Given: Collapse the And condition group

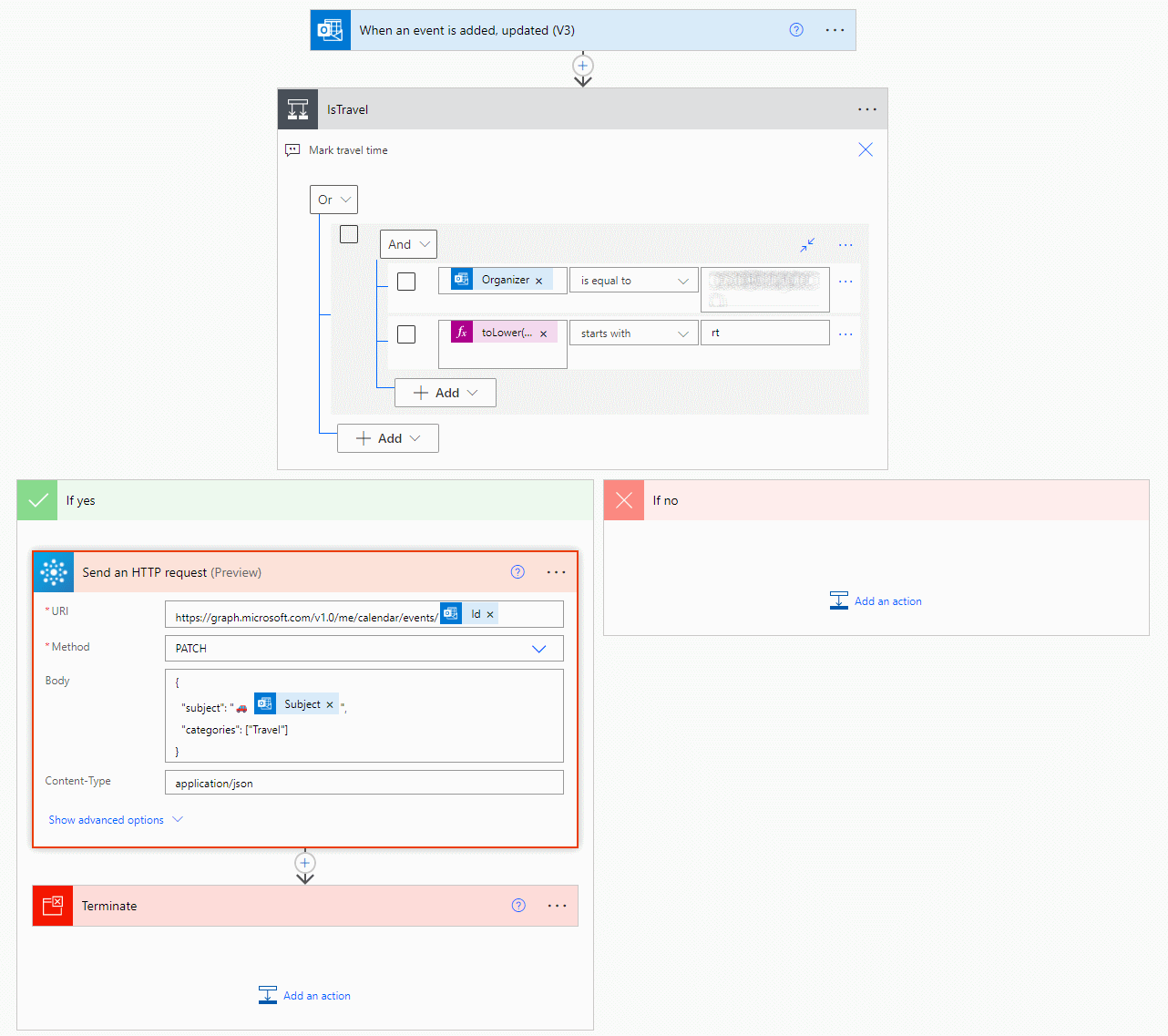Looking at the screenshot, I should coord(808,244).
